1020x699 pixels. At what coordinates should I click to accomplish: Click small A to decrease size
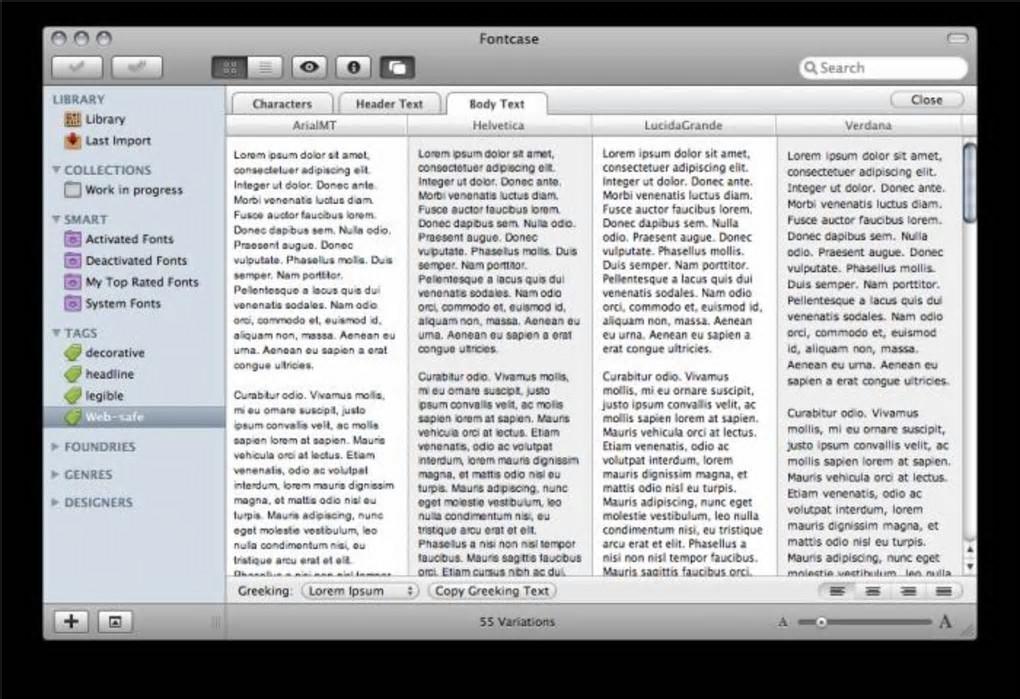(x=783, y=622)
